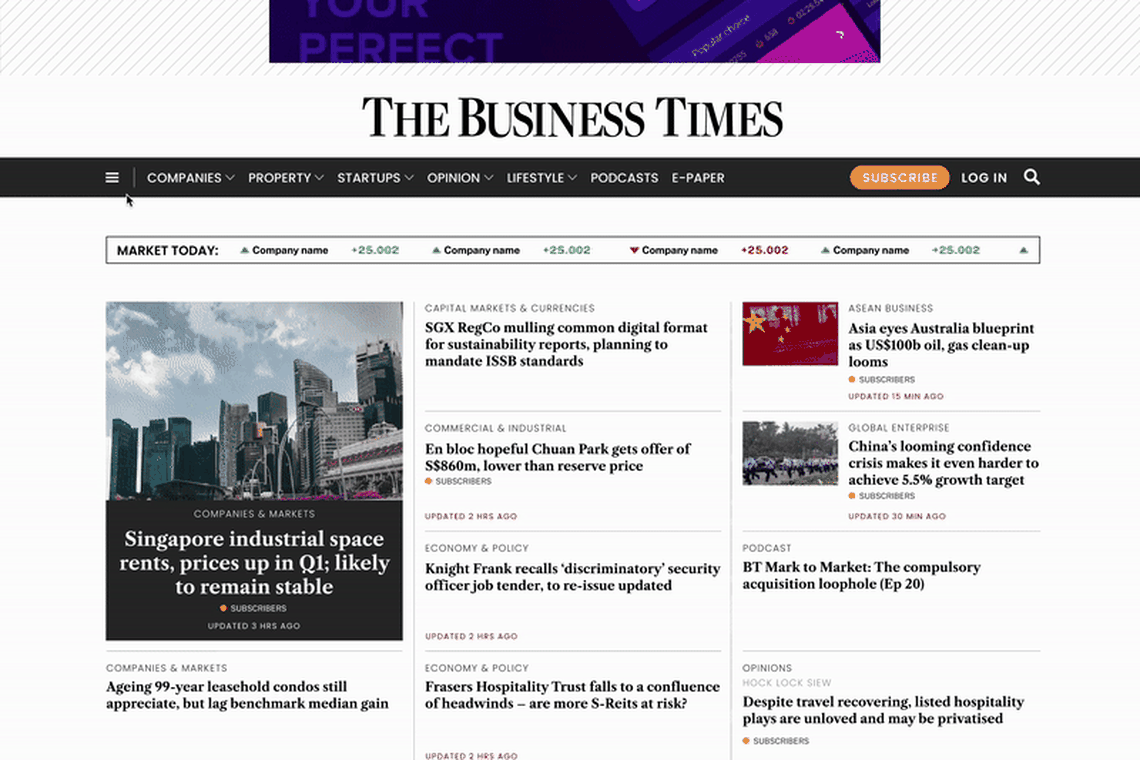1140x760 pixels.
Task: Click the red down-arrow market ticker icon
Action: [x=634, y=250]
